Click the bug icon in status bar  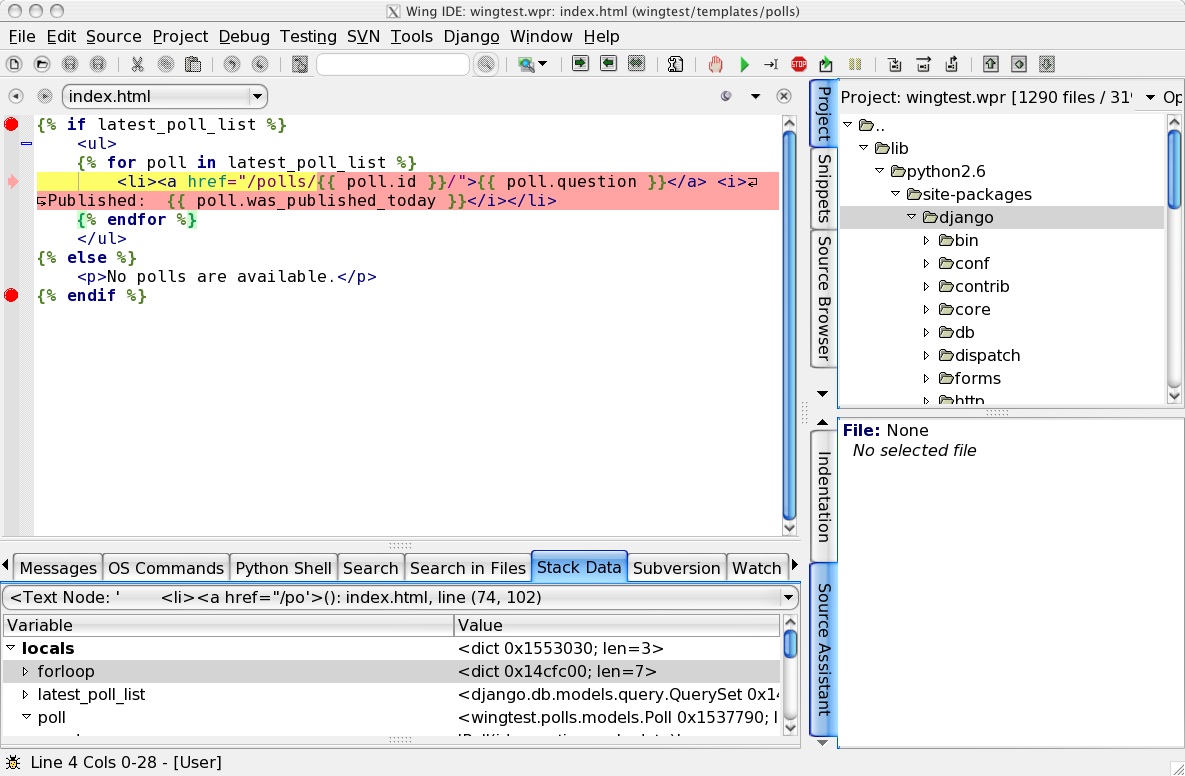[x=14, y=762]
